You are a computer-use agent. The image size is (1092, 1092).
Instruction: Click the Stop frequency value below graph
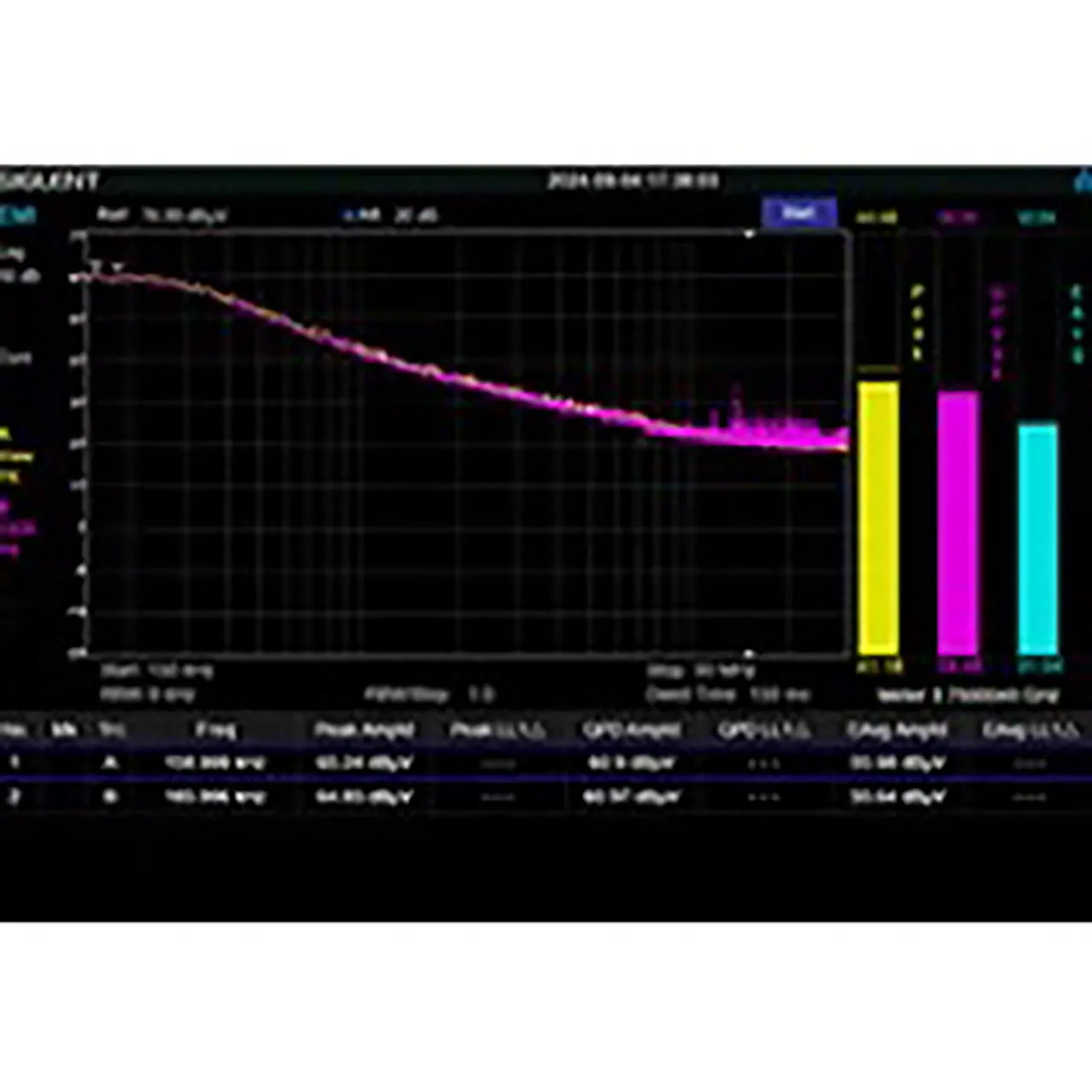pyautogui.click(x=700, y=671)
